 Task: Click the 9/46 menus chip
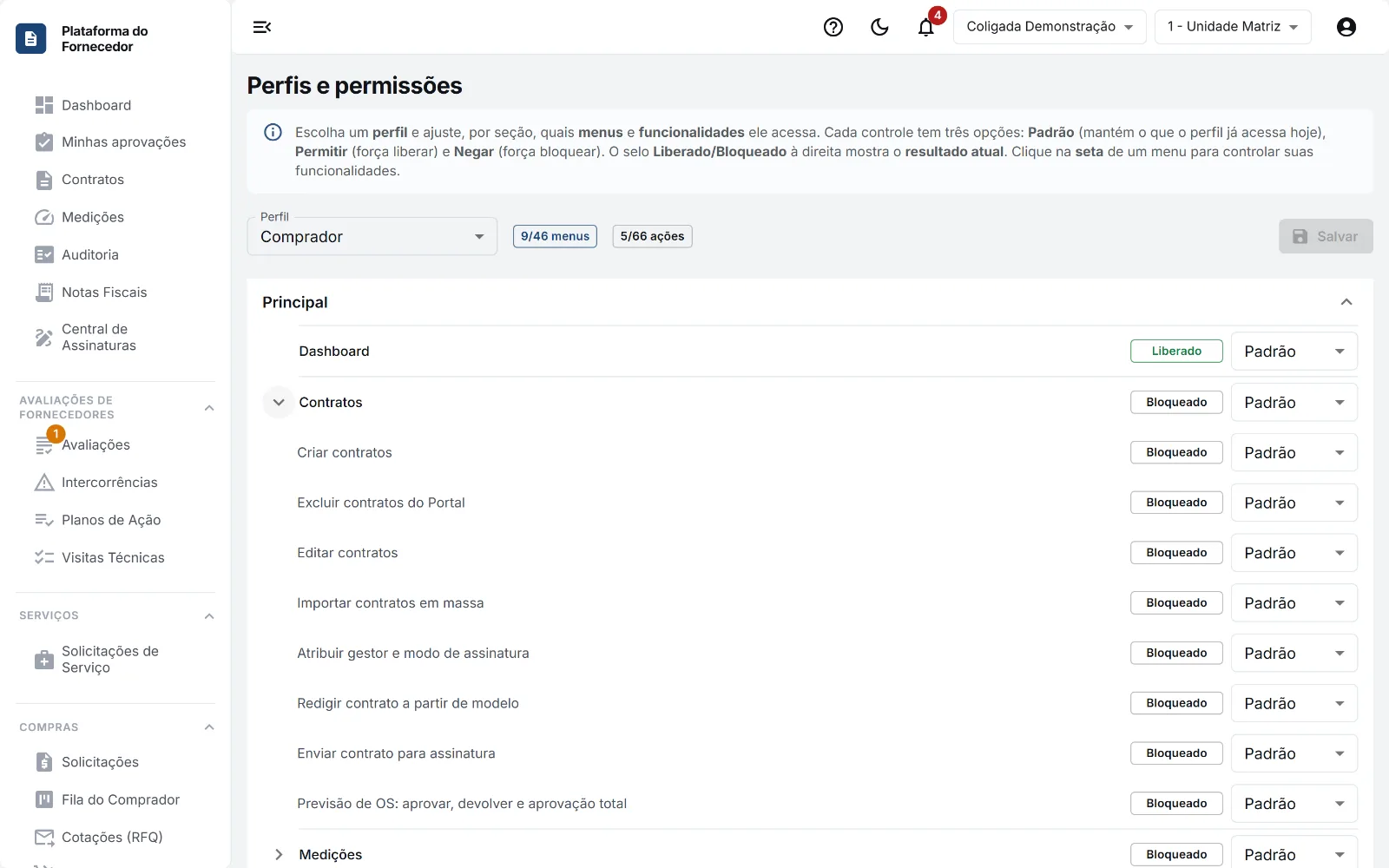coord(555,236)
